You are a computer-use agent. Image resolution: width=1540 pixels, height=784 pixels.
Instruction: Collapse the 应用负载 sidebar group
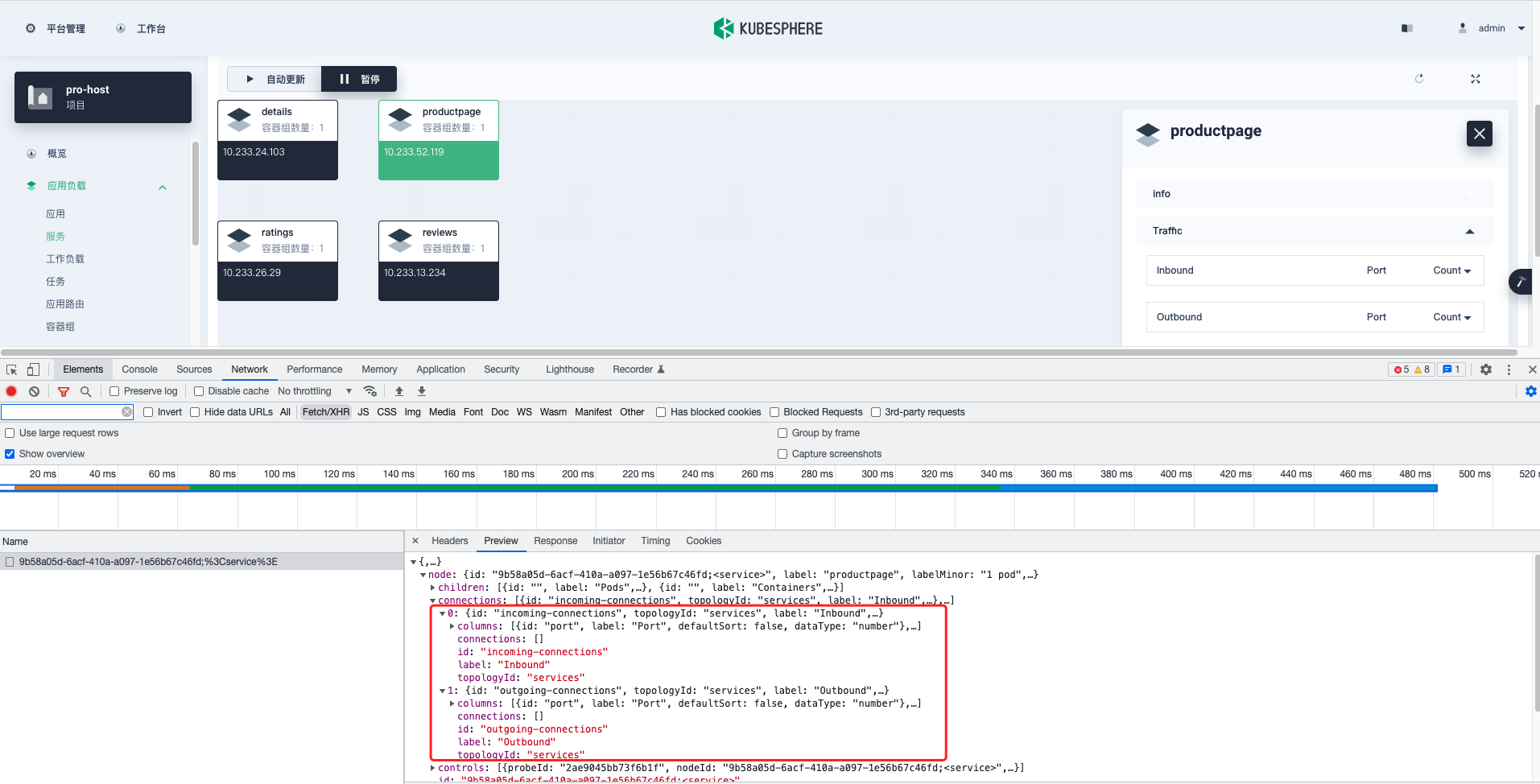[163, 187]
